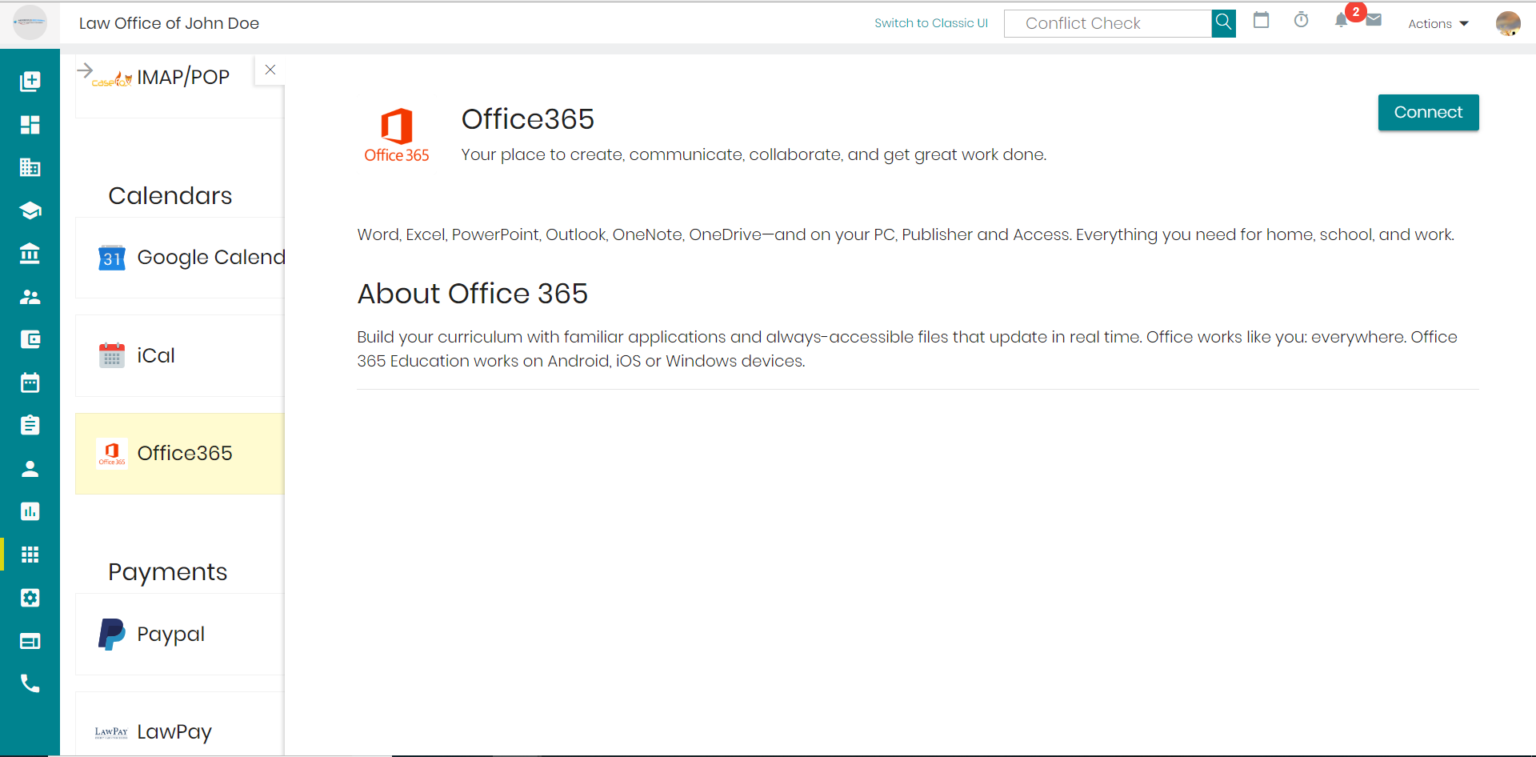Select Office365 in the integrations list

(180, 453)
